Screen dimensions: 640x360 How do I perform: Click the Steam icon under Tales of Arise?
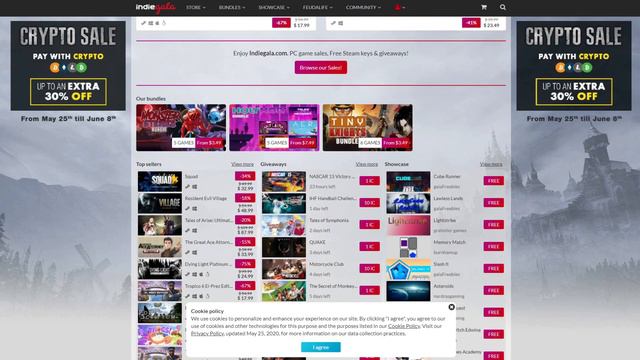pyautogui.click(x=188, y=231)
